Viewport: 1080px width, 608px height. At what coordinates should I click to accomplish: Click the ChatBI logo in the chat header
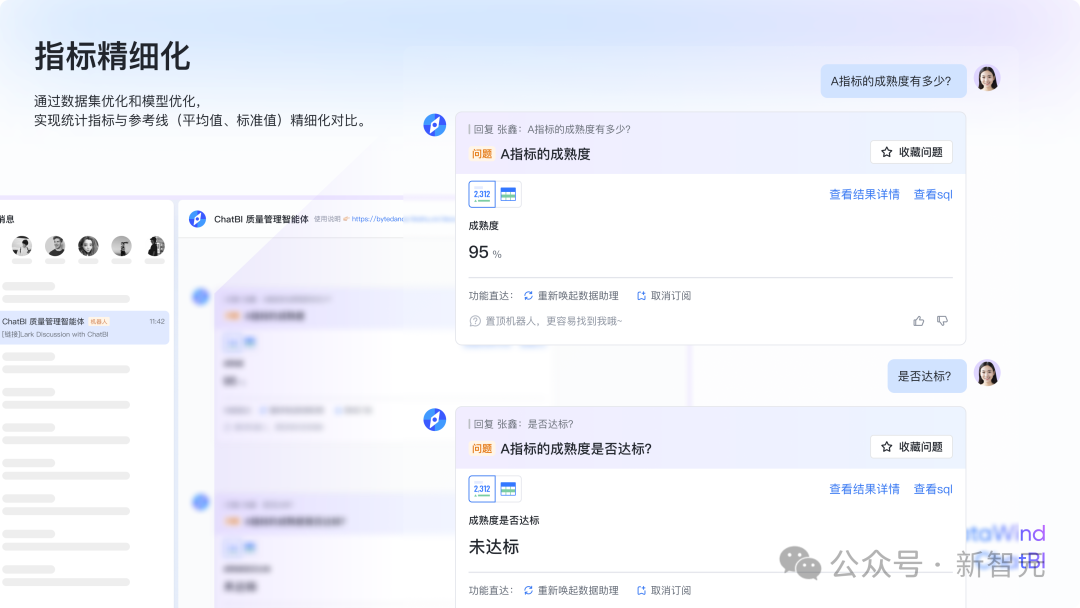pos(197,219)
